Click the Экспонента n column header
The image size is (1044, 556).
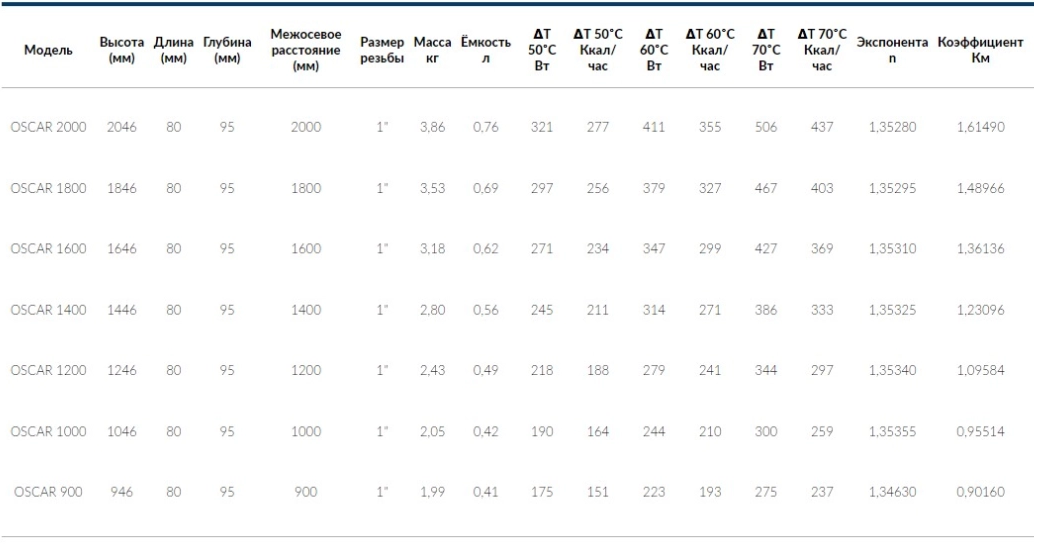tap(892, 50)
